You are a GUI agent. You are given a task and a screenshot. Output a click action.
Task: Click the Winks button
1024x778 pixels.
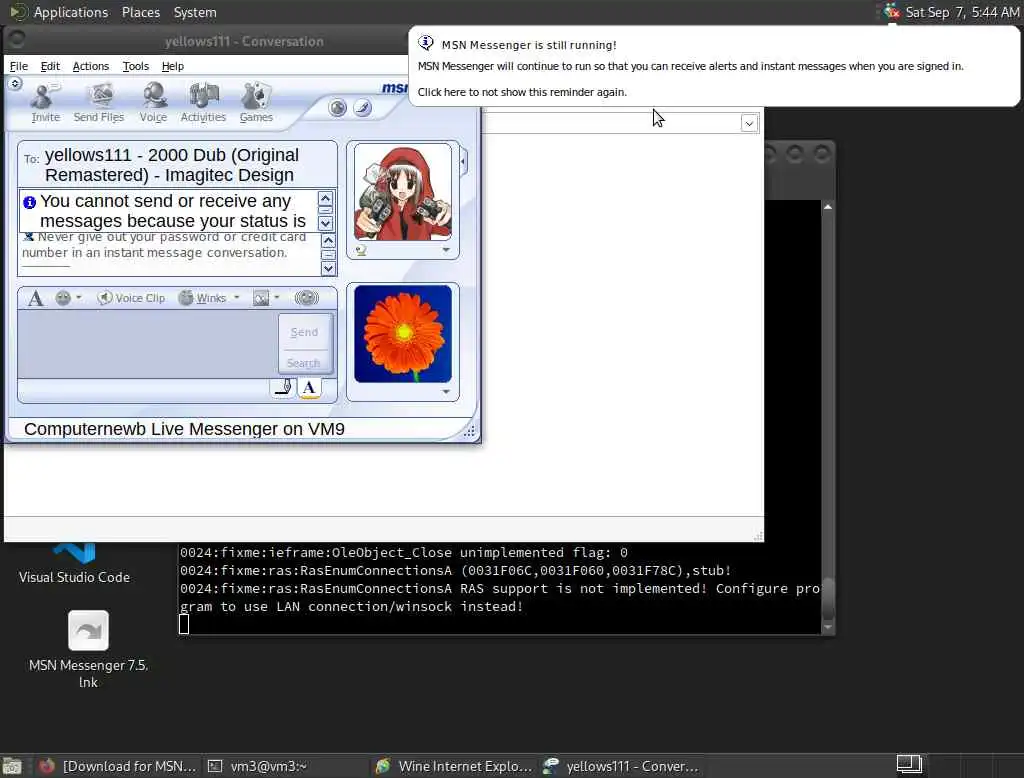pyautogui.click(x=202, y=298)
